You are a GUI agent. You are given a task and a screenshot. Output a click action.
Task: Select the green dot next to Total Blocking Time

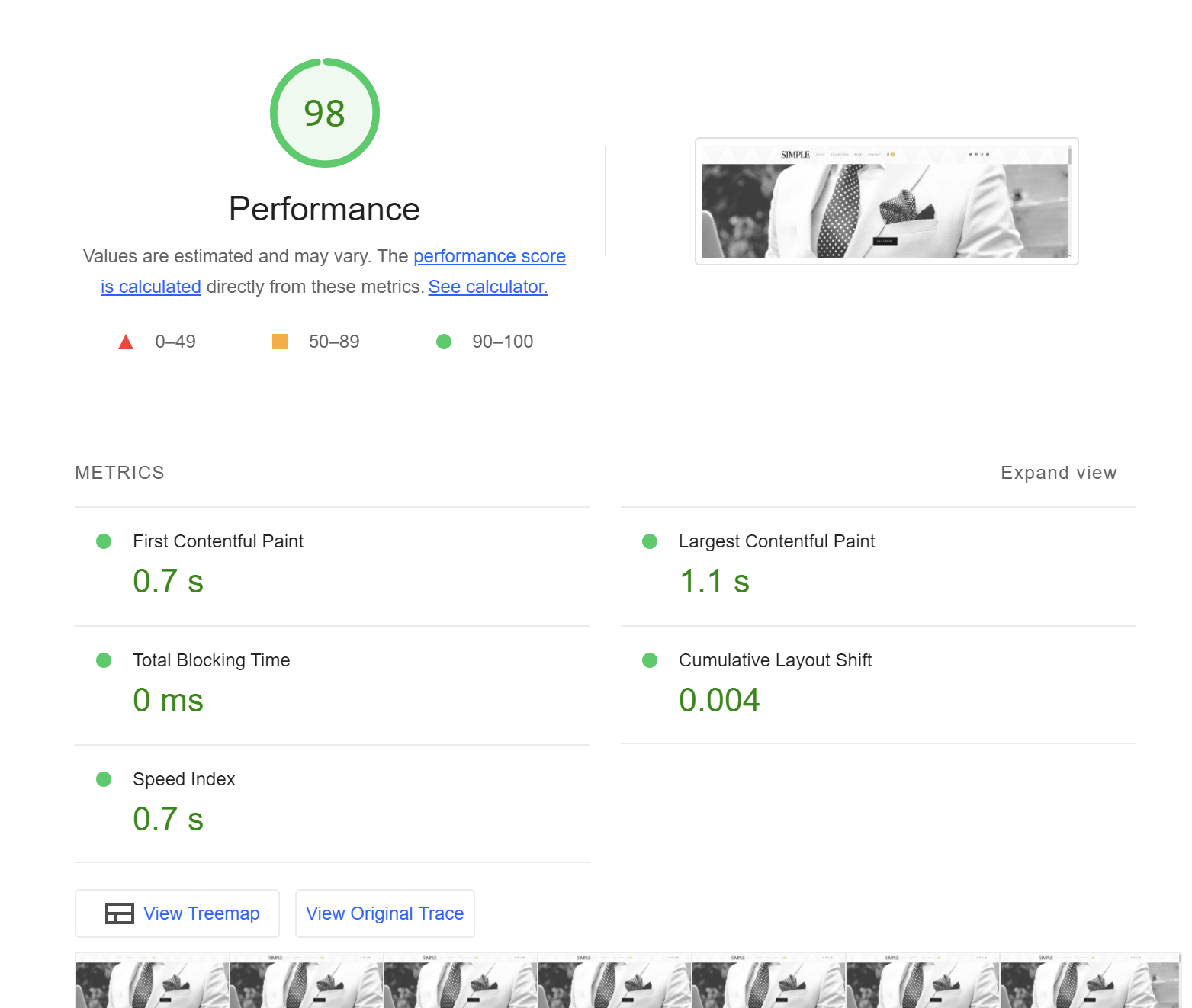104,660
